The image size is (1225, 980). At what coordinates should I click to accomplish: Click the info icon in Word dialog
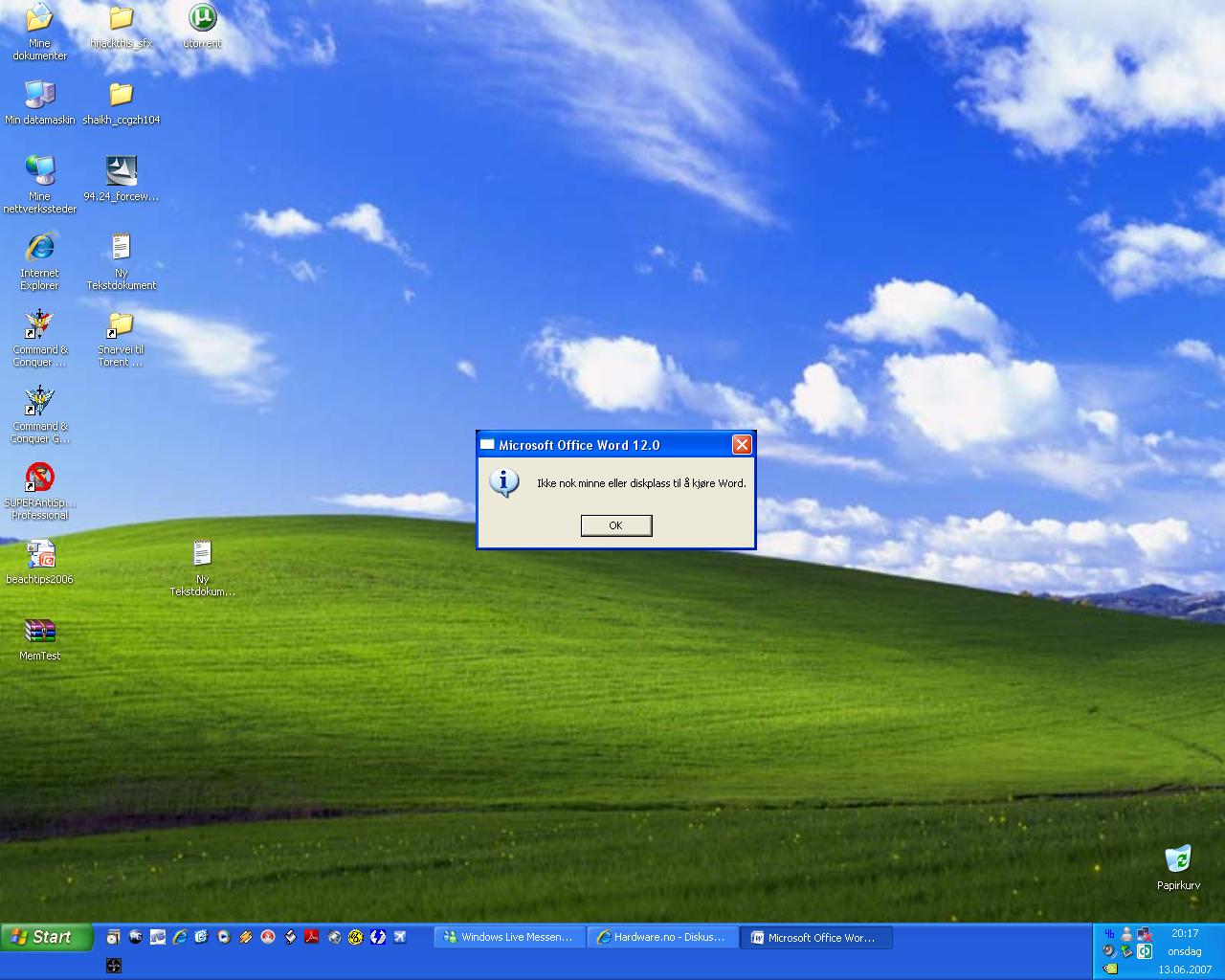point(504,481)
